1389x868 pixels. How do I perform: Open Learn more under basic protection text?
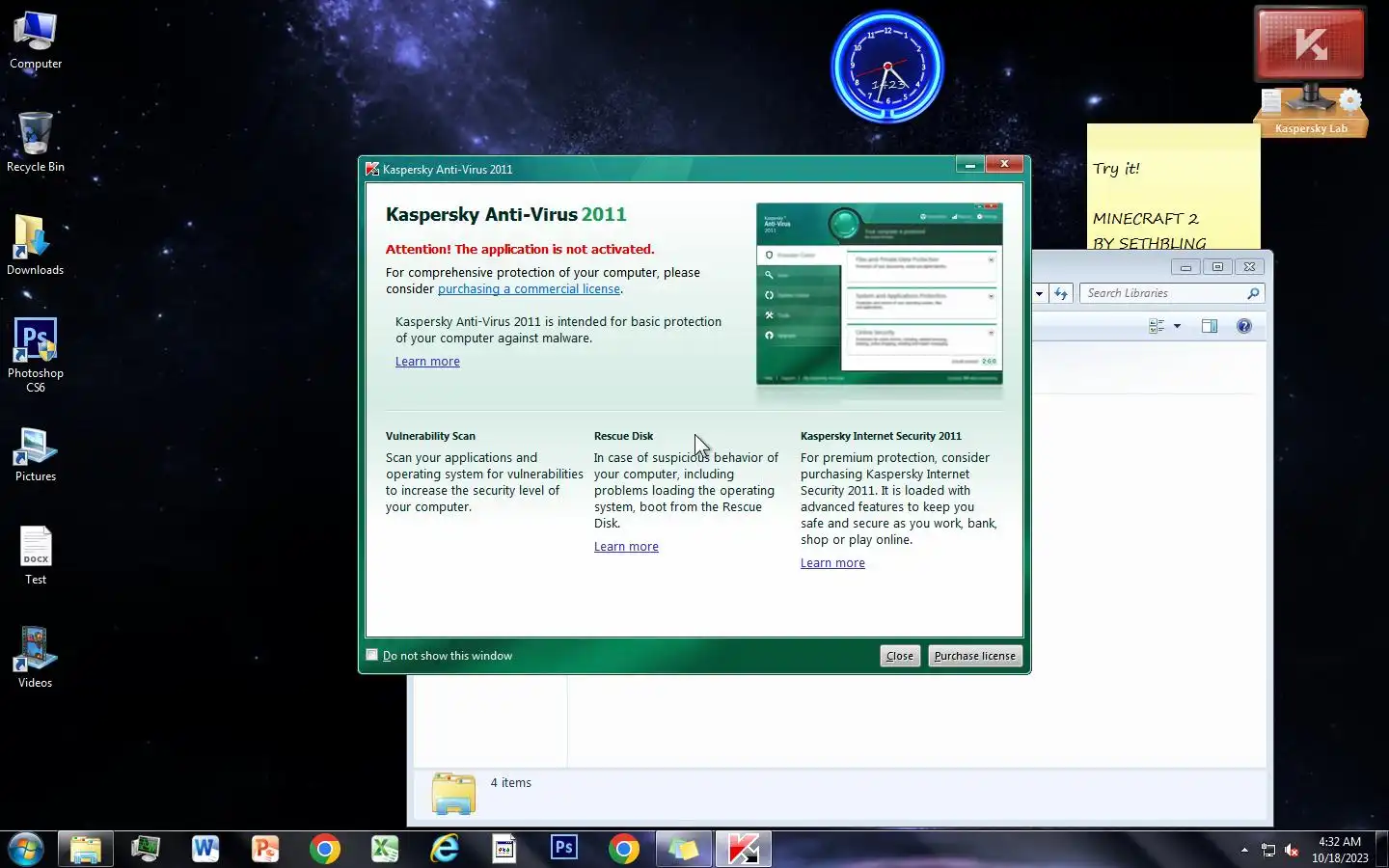click(427, 361)
